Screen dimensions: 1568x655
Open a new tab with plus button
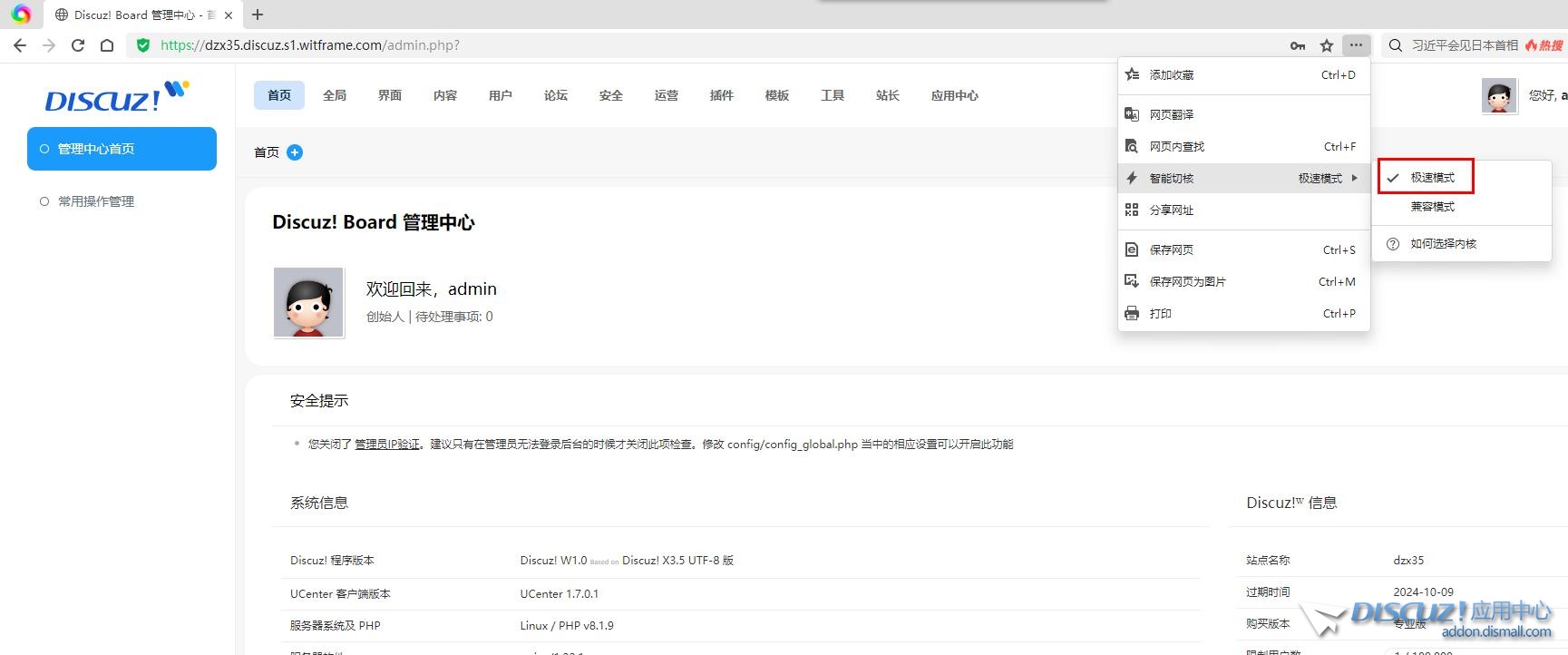pyautogui.click(x=258, y=15)
